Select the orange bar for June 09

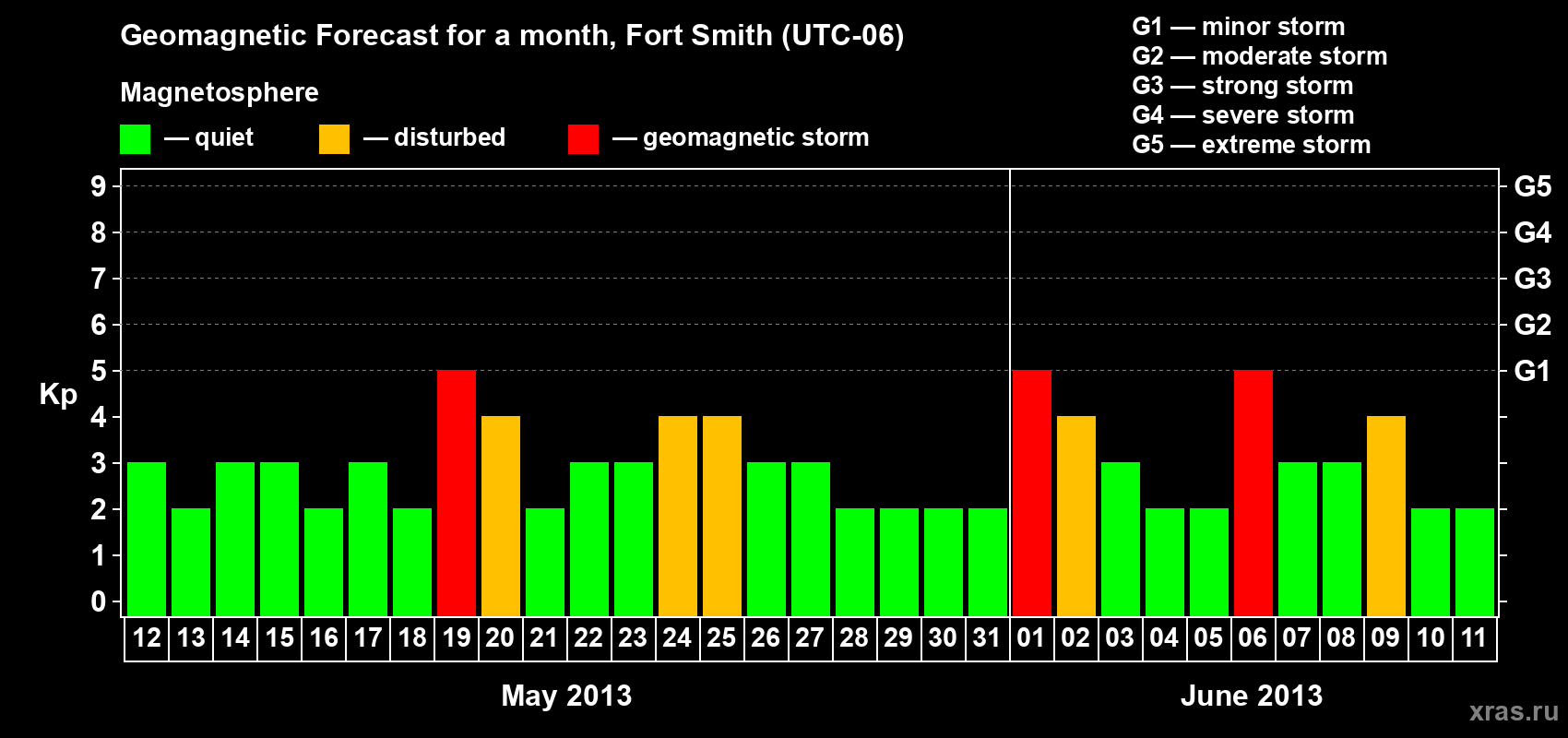tap(1386, 517)
